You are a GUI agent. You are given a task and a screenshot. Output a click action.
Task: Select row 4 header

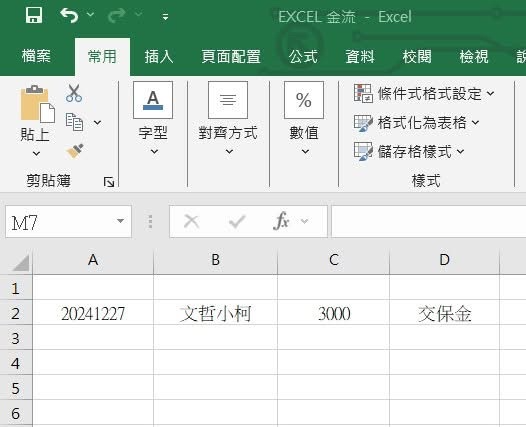(x=16, y=363)
